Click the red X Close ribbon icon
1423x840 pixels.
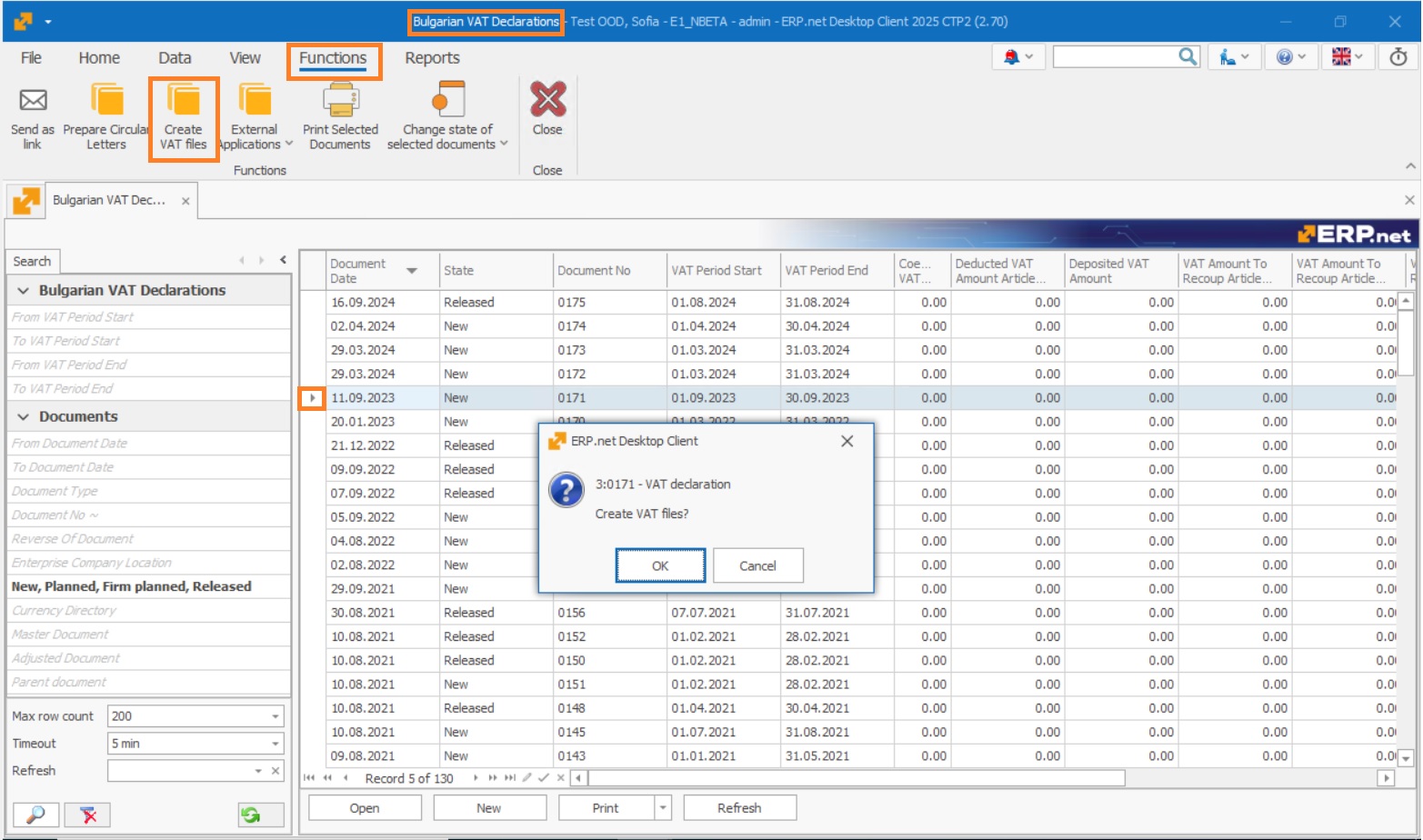(x=547, y=99)
